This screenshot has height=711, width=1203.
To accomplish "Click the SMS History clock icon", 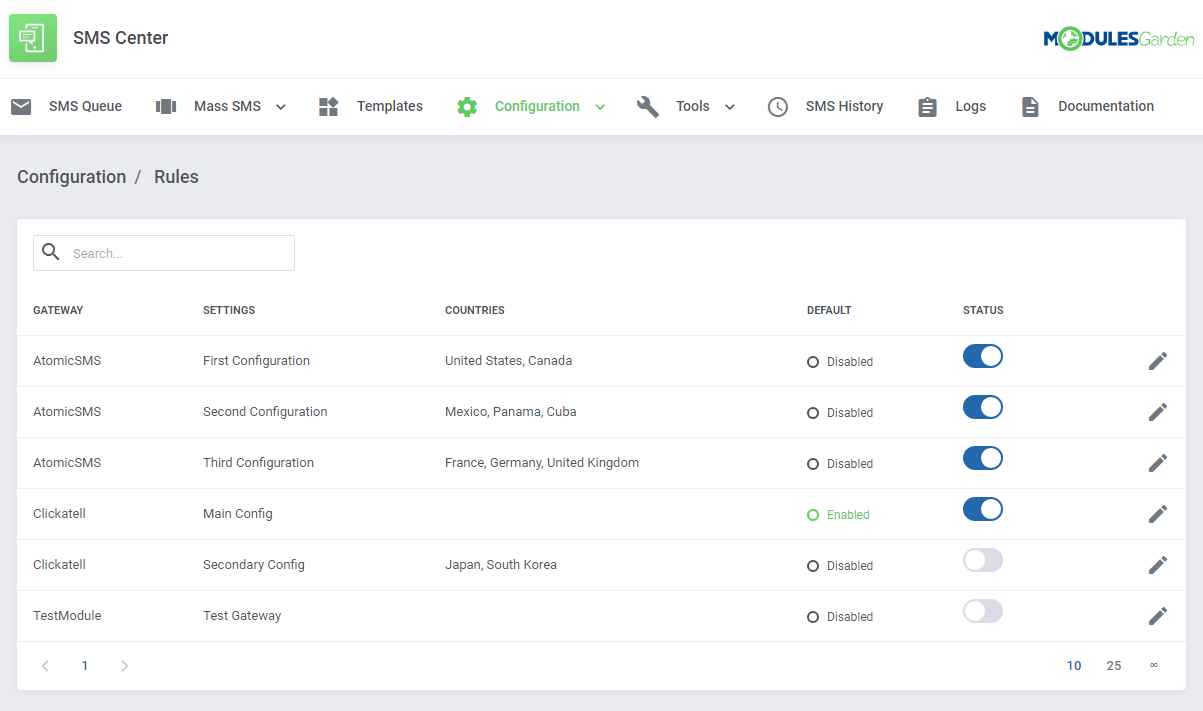I will (778, 105).
